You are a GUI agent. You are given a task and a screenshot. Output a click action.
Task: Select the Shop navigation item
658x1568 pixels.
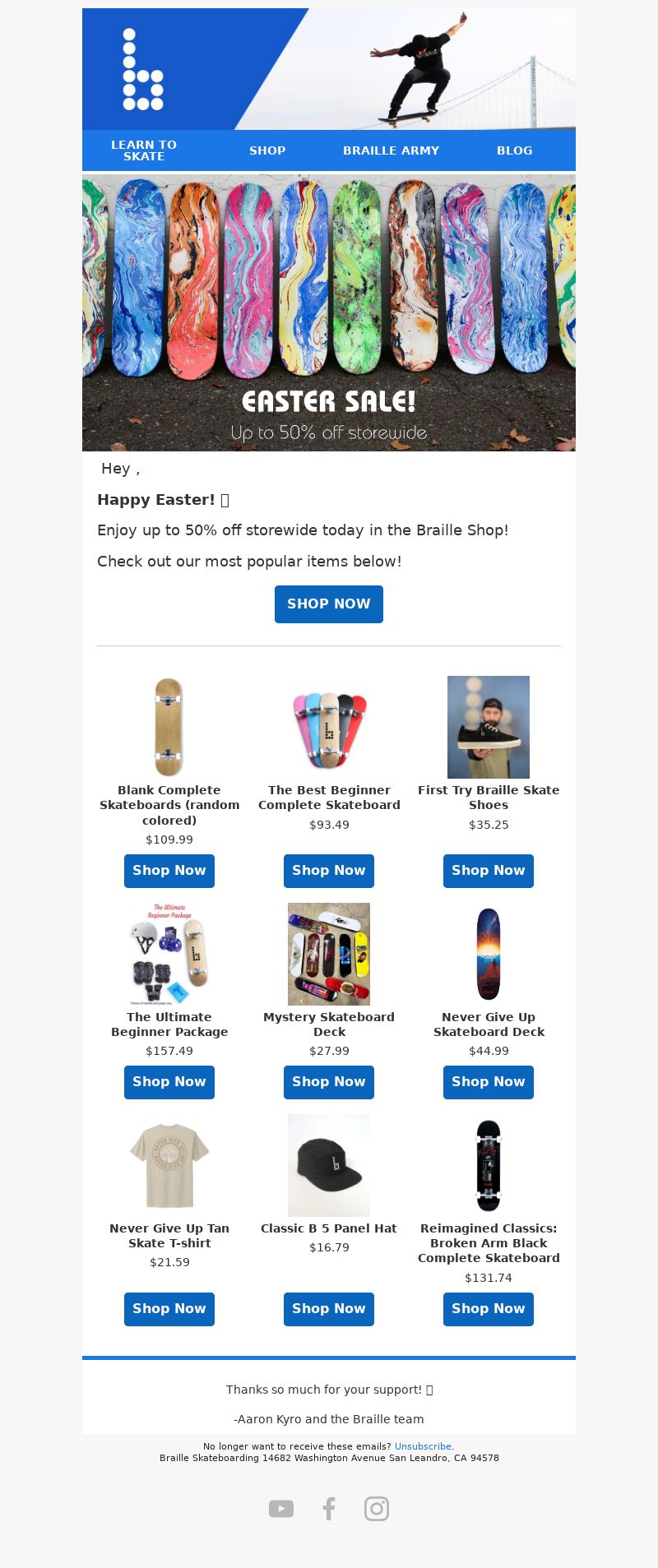(267, 150)
